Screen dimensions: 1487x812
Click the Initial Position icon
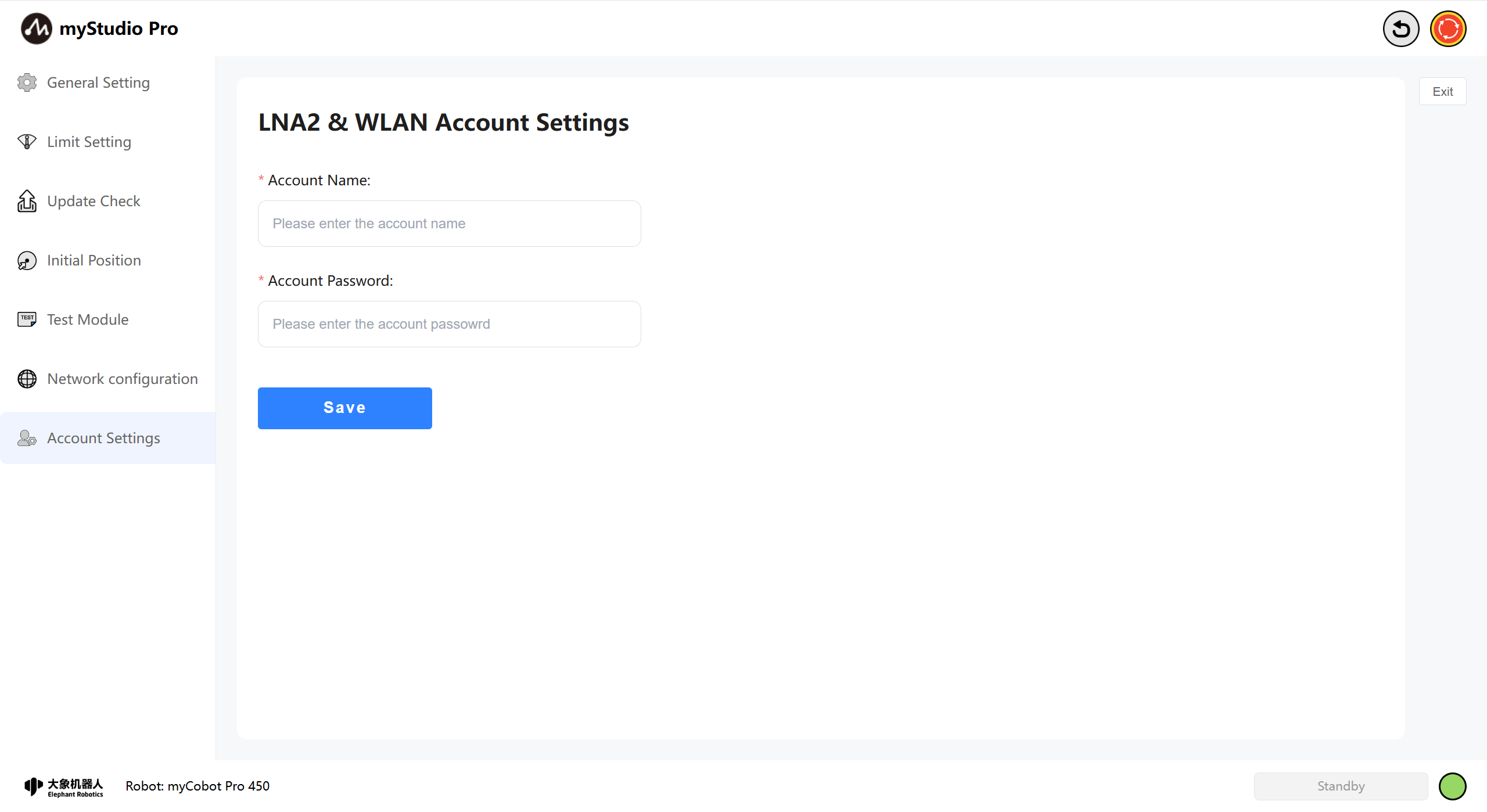click(x=27, y=261)
